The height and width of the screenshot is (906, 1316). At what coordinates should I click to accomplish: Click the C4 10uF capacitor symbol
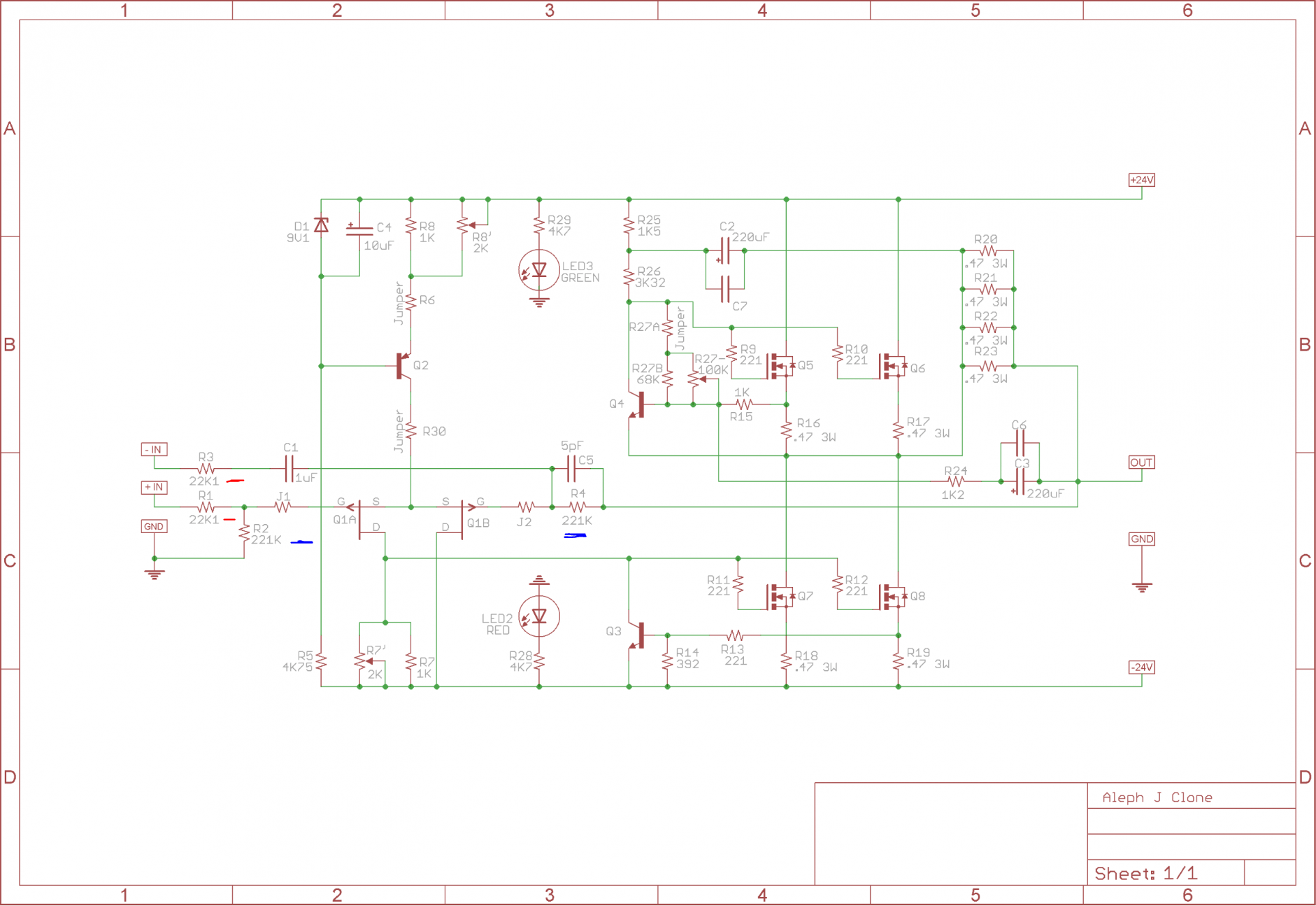(x=359, y=229)
